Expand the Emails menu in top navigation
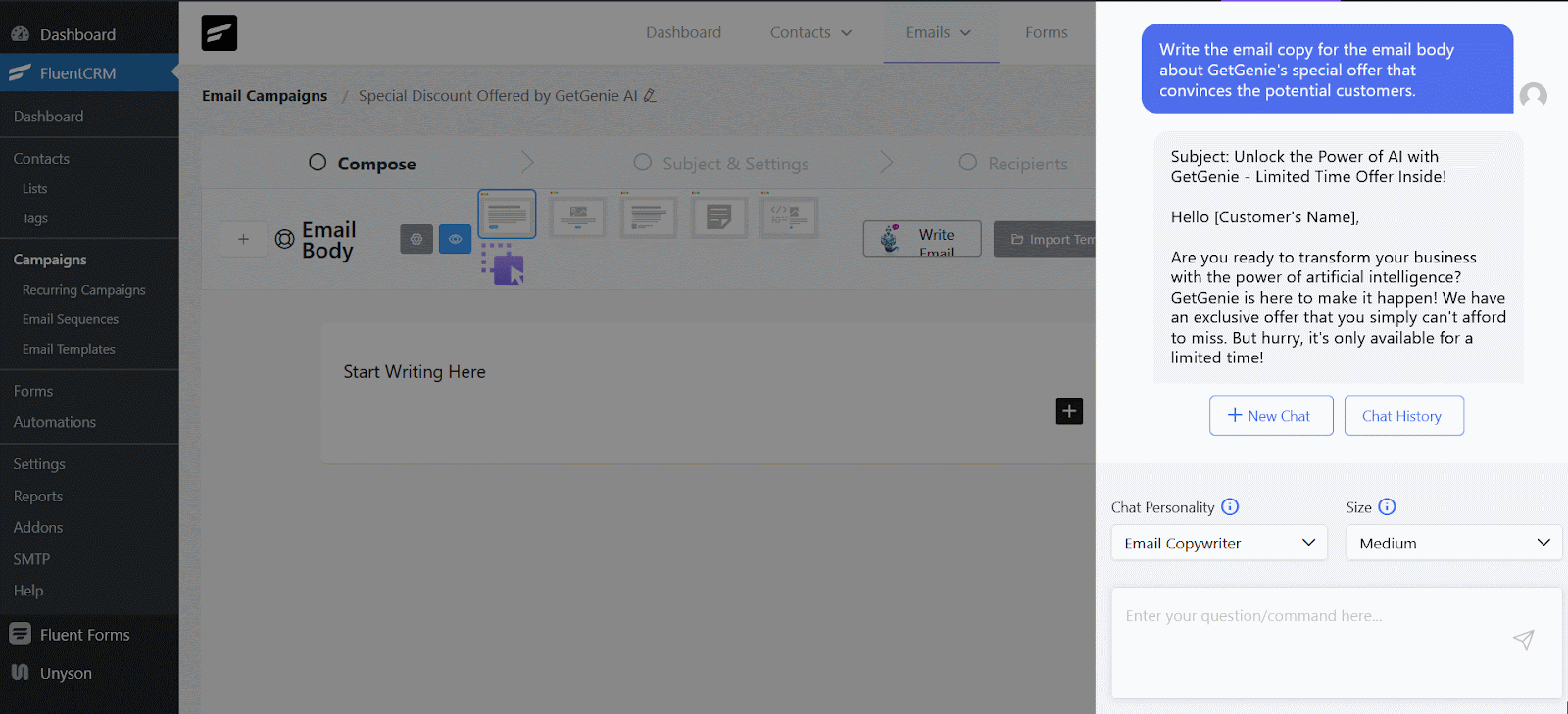Viewport: 1568px width, 714px height. tap(938, 32)
